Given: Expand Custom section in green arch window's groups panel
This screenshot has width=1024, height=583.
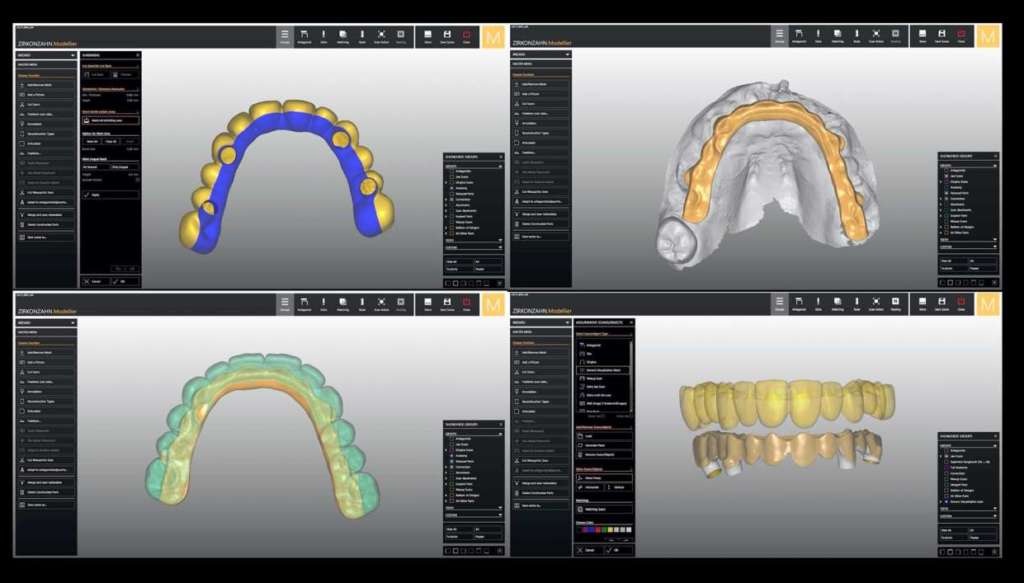Looking at the screenshot, I should click(498, 514).
